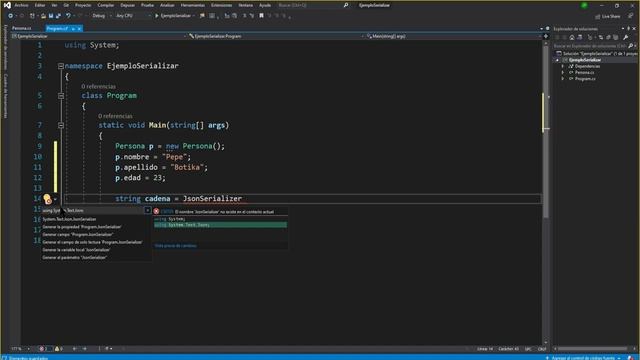
Task: Click the Solution Explorer search magnifier icon
Action: point(630,46)
